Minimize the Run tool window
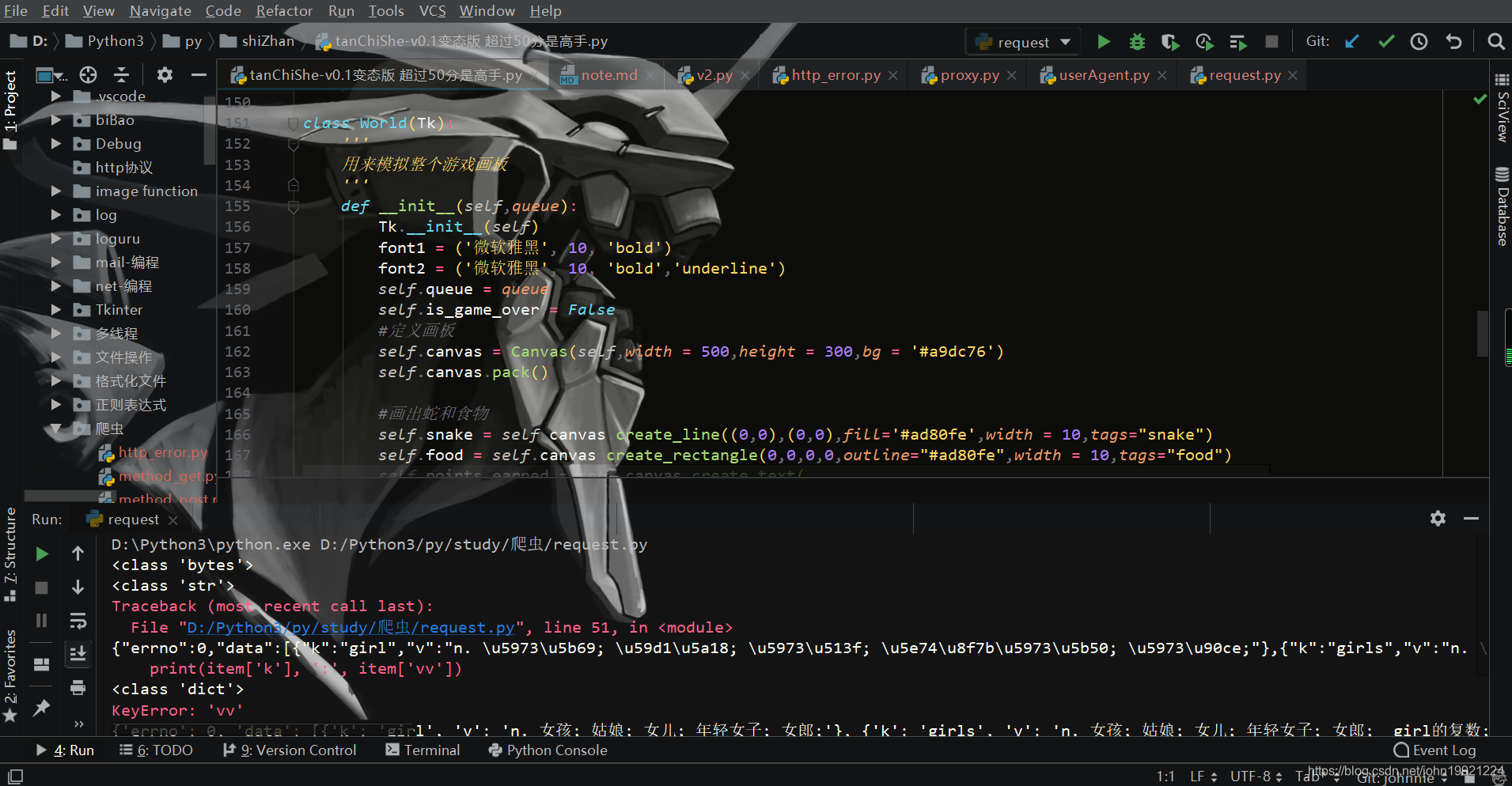Screen dimensions: 1512x786 (x=1472, y=519)
